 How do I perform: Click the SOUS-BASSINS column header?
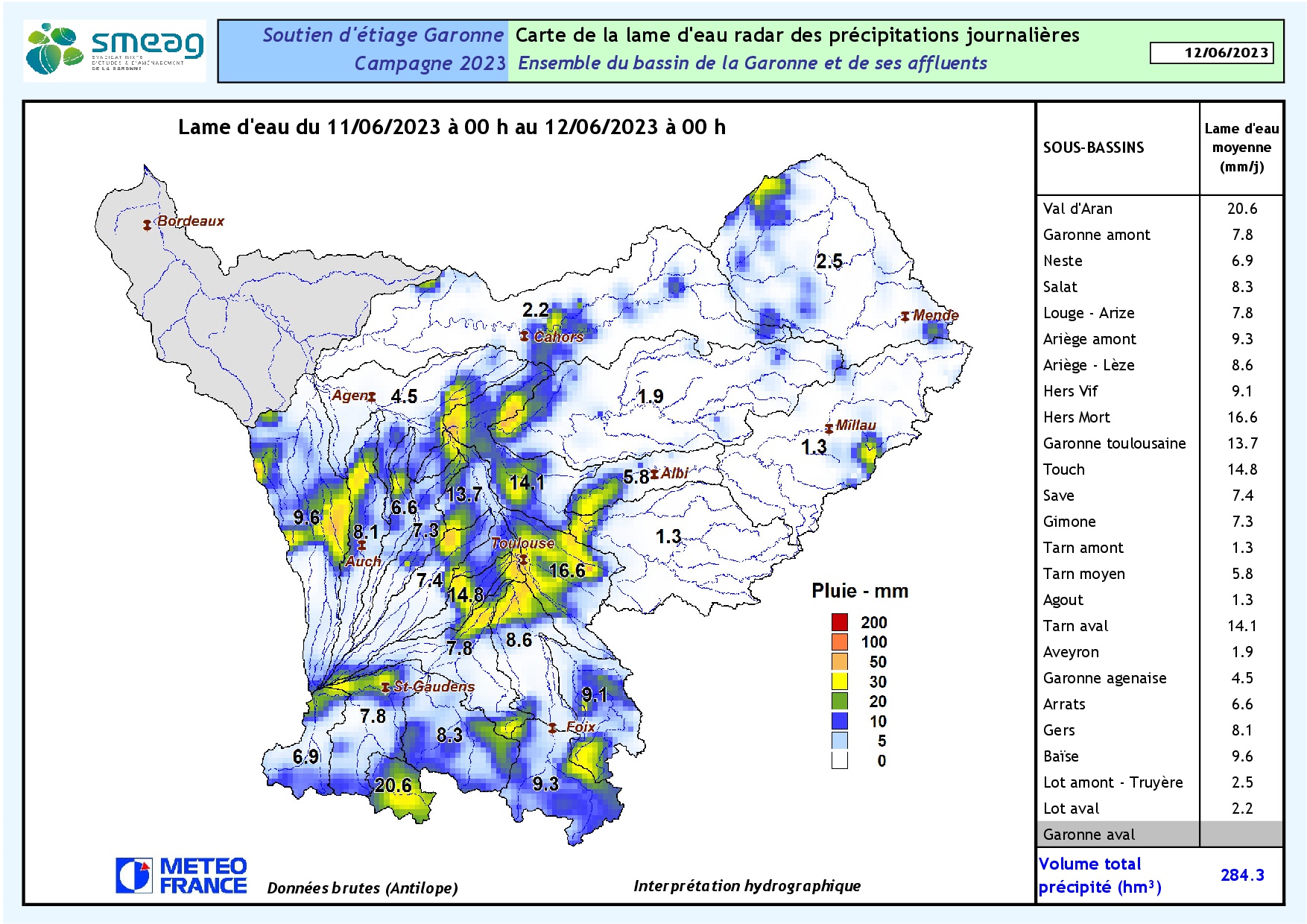point(1093,148)
